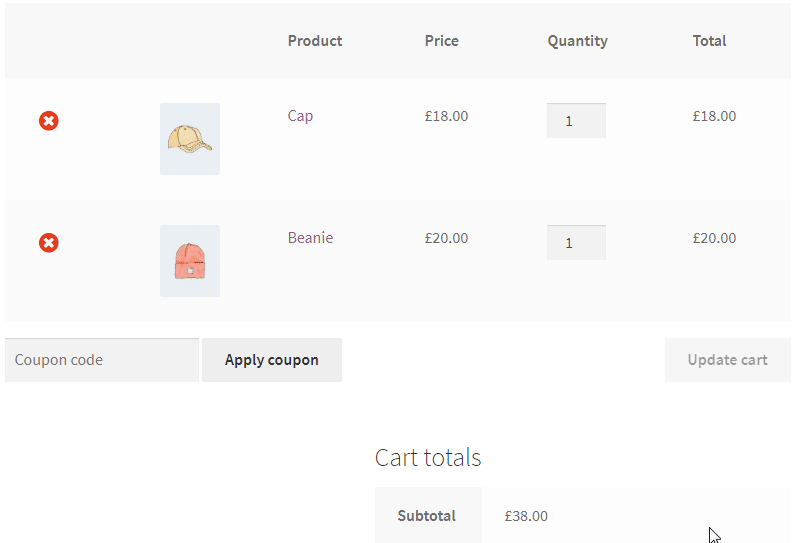The width and height of the screenshot is (802, 543).
Task: Focus the Cap quantity field
Action: click(x=576, y=121)
